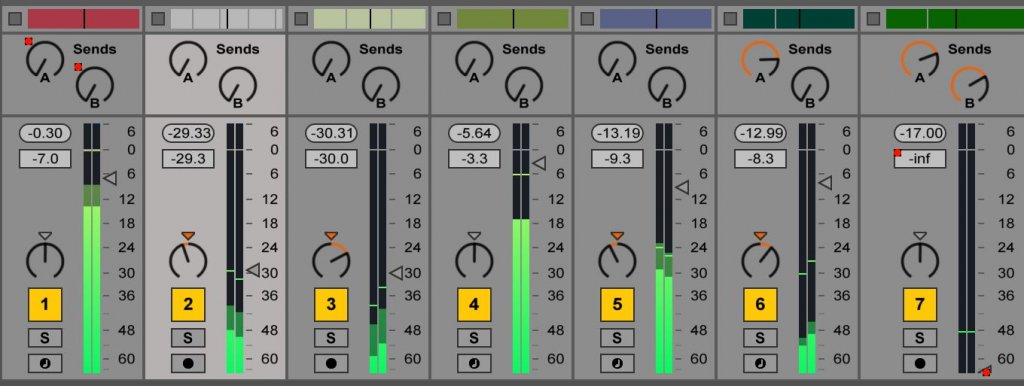
Task: Click the clip stop square above track 4
Action: click(444, 19)
